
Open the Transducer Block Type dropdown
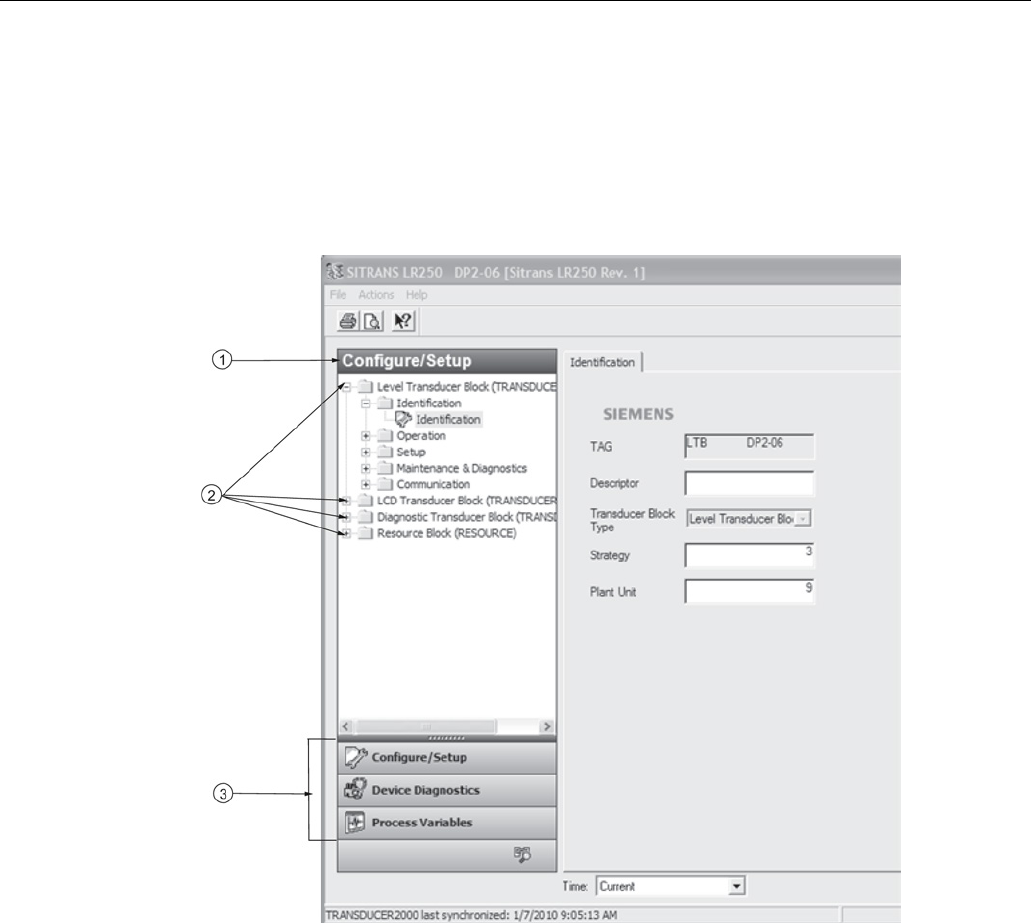(x=803, y=519)
